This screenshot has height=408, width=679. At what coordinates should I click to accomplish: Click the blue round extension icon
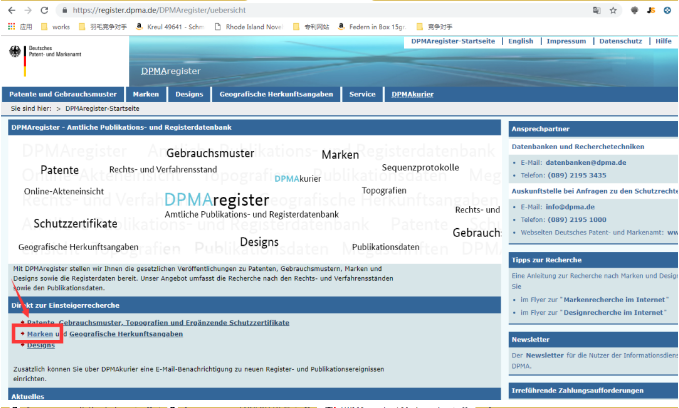667,10
